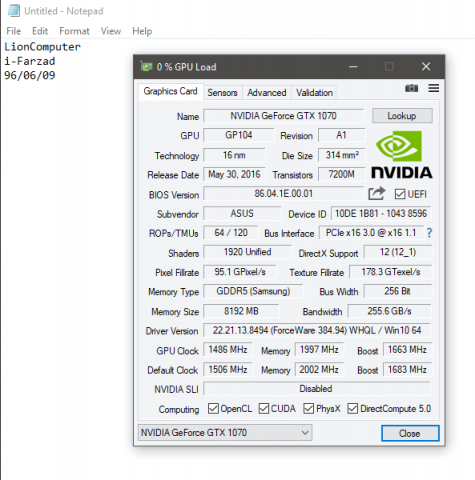Click the i-Farzad line in Notepad
This screenshot has height=480, width=475.
[x=30, y=61]
